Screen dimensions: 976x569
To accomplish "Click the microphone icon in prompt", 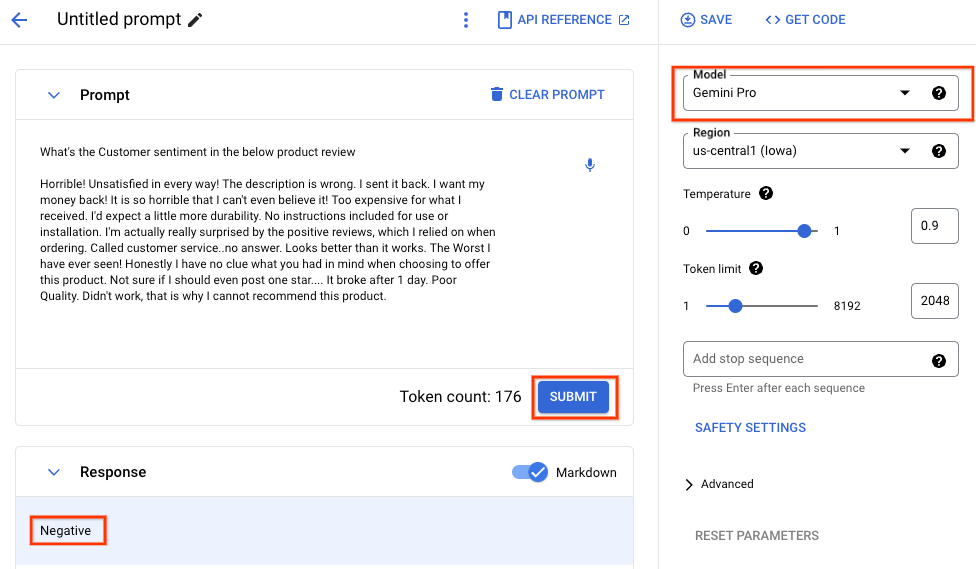I will point(590,165).
